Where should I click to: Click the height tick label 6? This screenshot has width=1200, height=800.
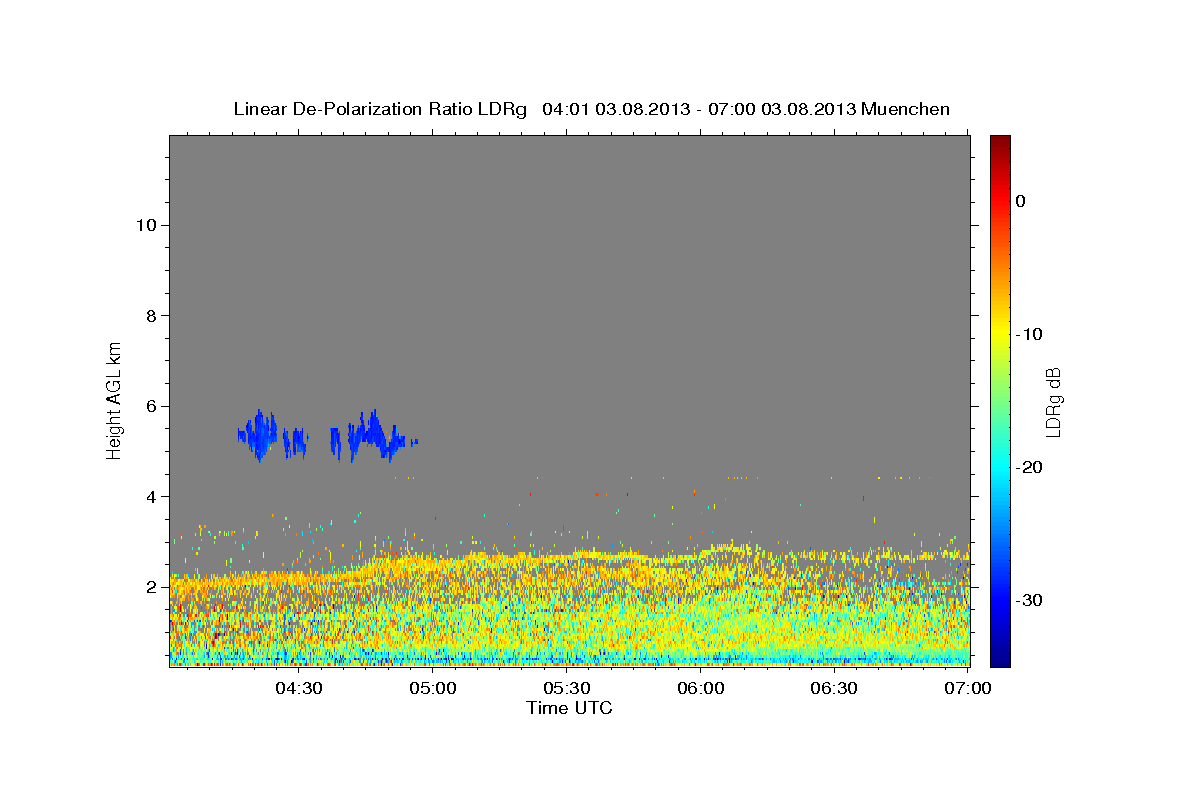pyautogui.click(x=152, y=406)
